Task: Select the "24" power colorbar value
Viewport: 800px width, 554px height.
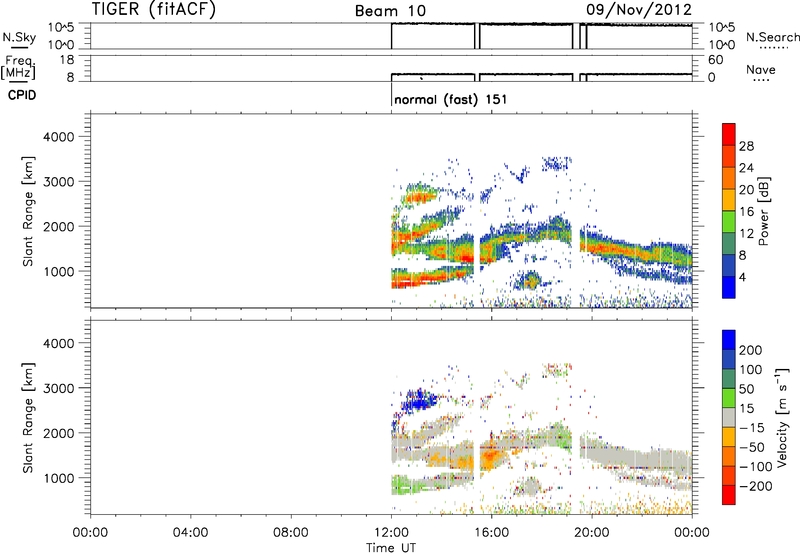Action: click(x=746, y=168)
